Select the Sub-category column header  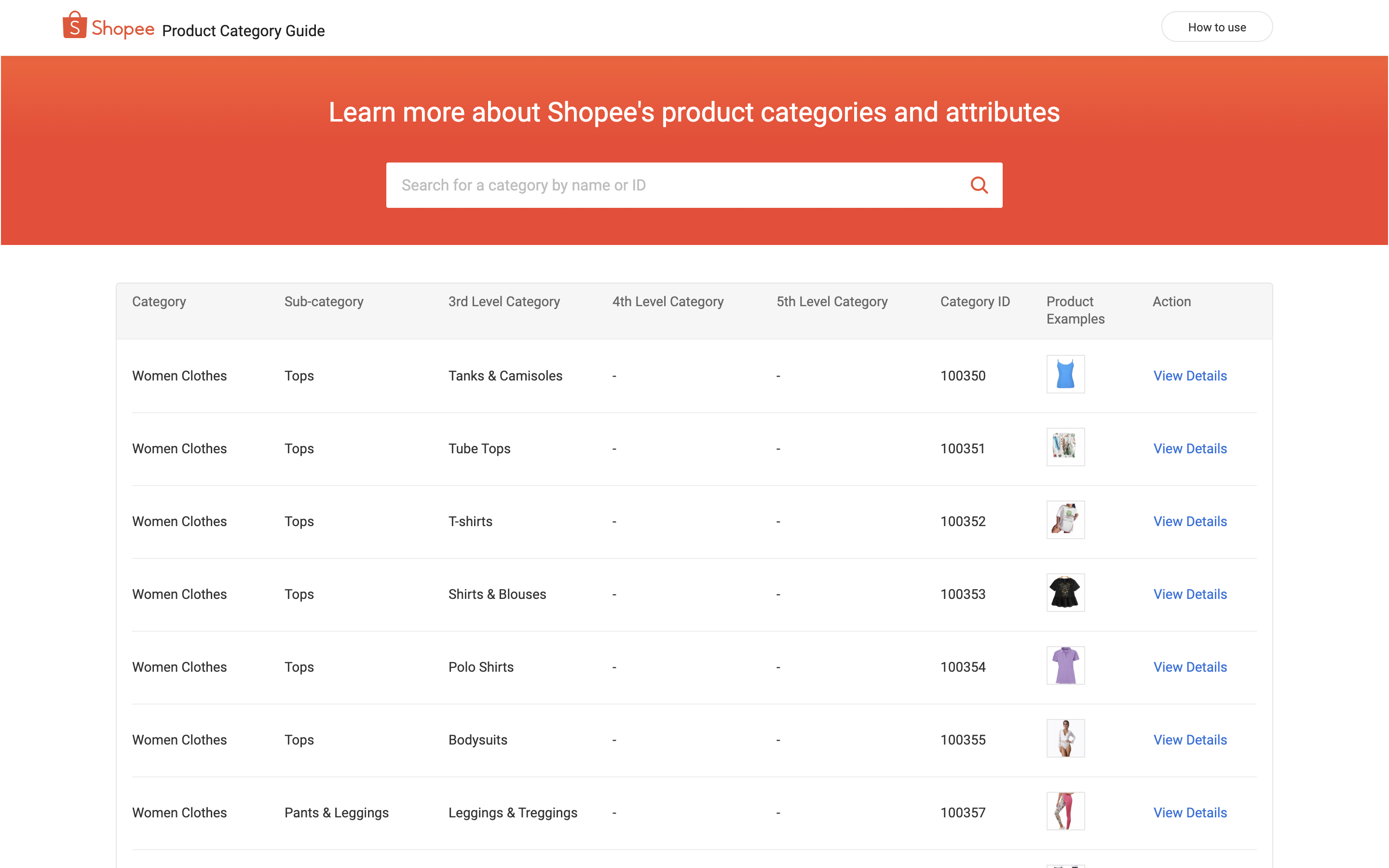point(324,301)
